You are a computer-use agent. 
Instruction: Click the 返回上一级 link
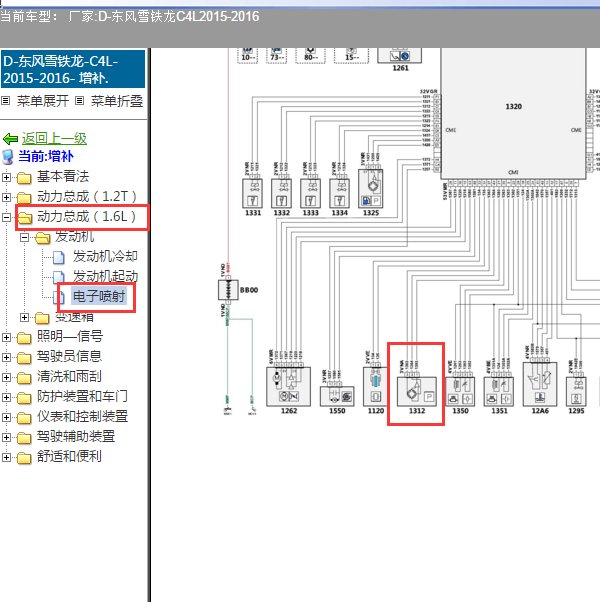tap(54, 139)
